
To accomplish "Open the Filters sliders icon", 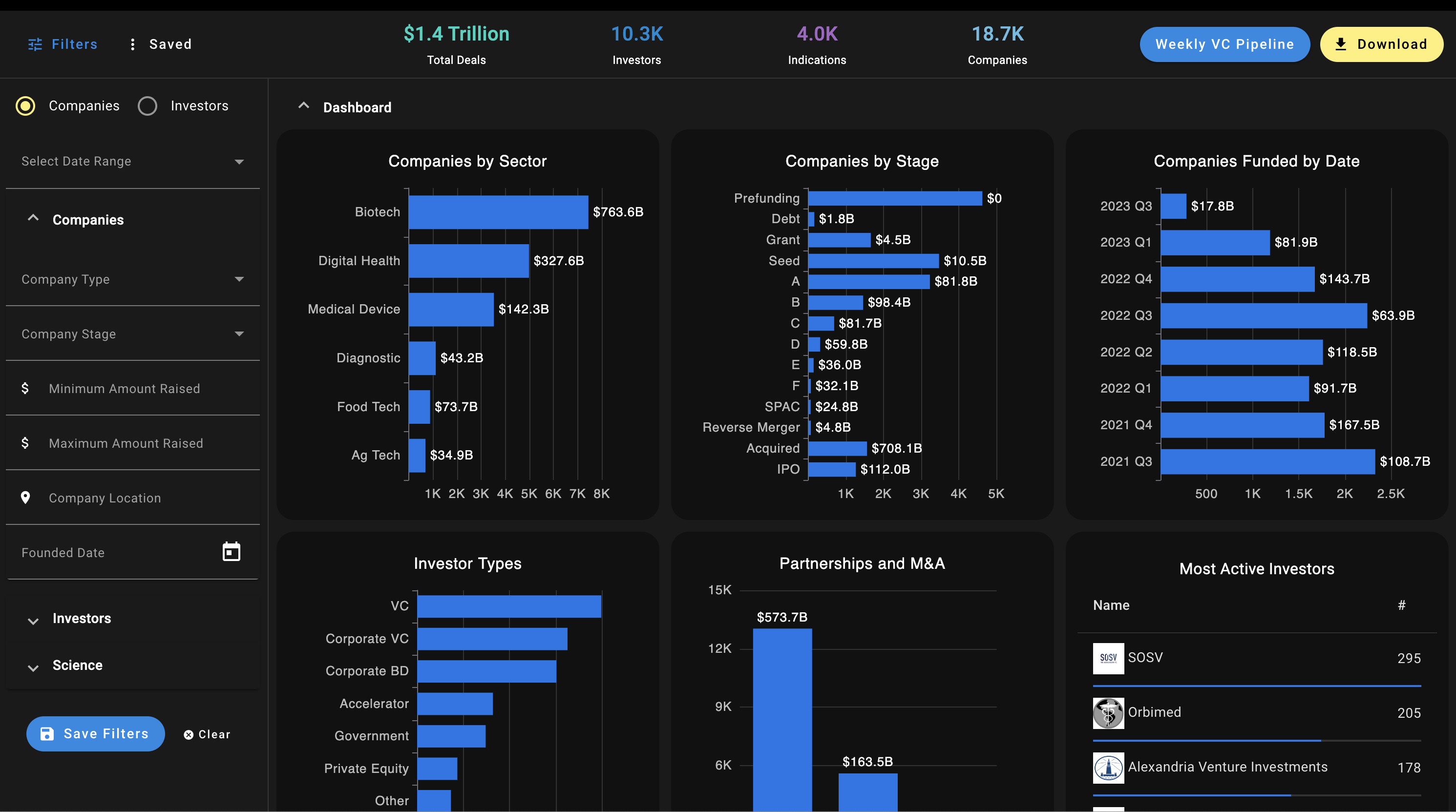I will point(35,44).
